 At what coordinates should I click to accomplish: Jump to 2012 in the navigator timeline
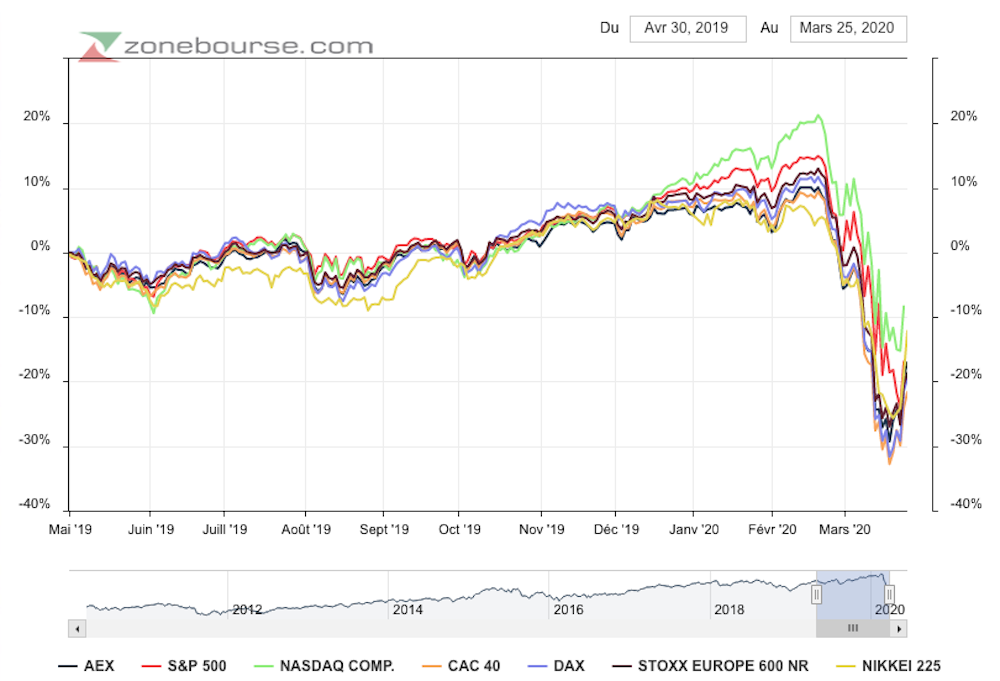248,609
